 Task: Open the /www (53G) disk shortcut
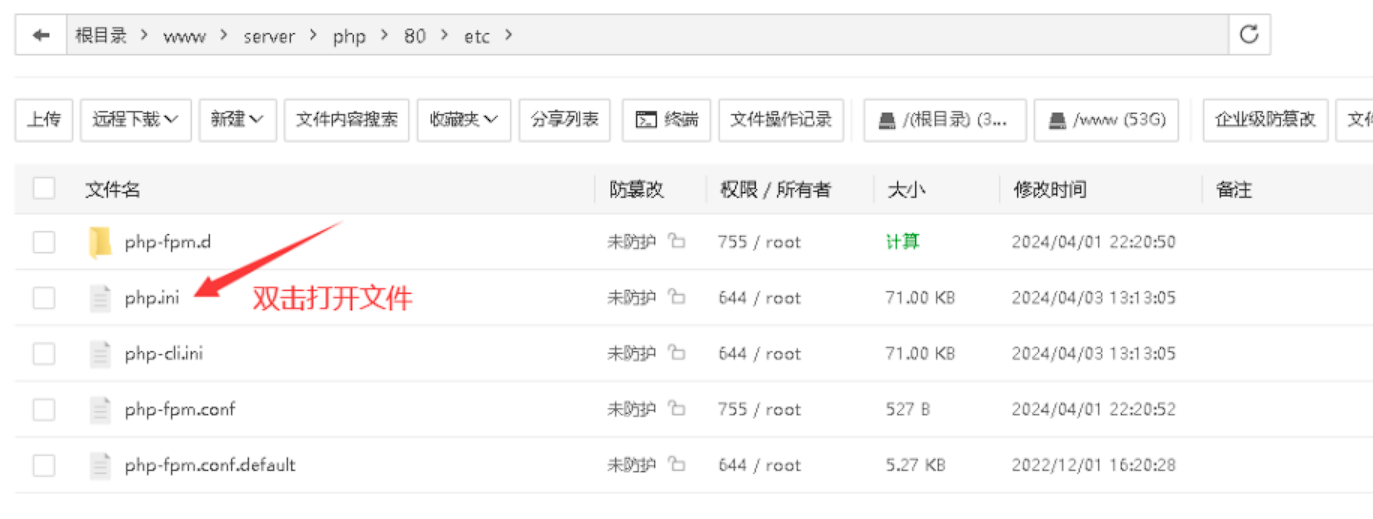point(1106,120)
